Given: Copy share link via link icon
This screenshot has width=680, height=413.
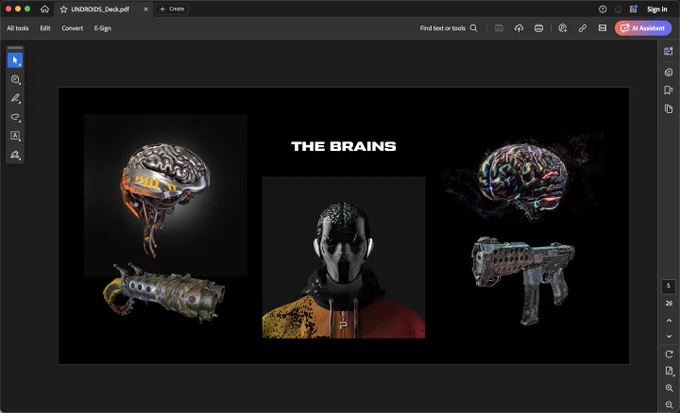Looking at the screenshot, I should [x=582, y=28].
